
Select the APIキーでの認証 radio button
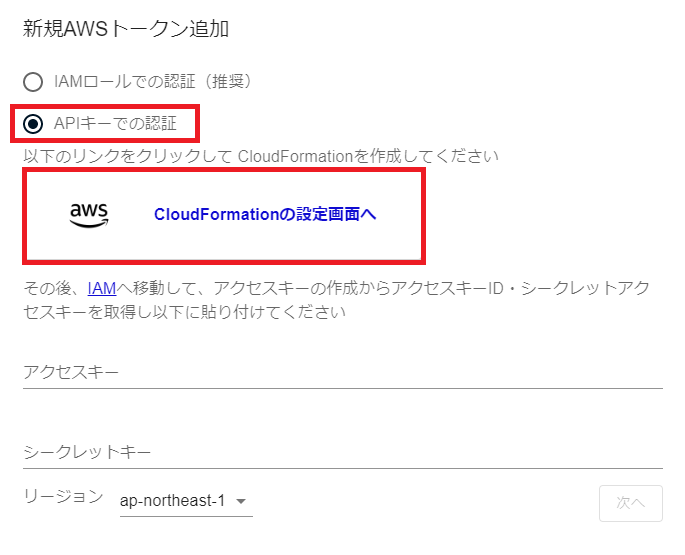coord(34,124)
